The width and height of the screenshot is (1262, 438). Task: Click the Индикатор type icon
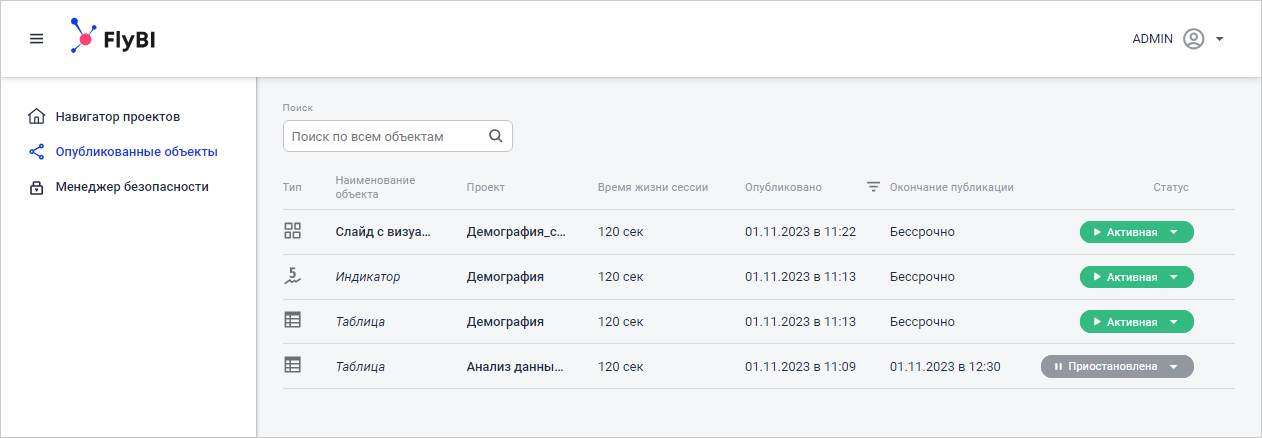pos(293,276)
